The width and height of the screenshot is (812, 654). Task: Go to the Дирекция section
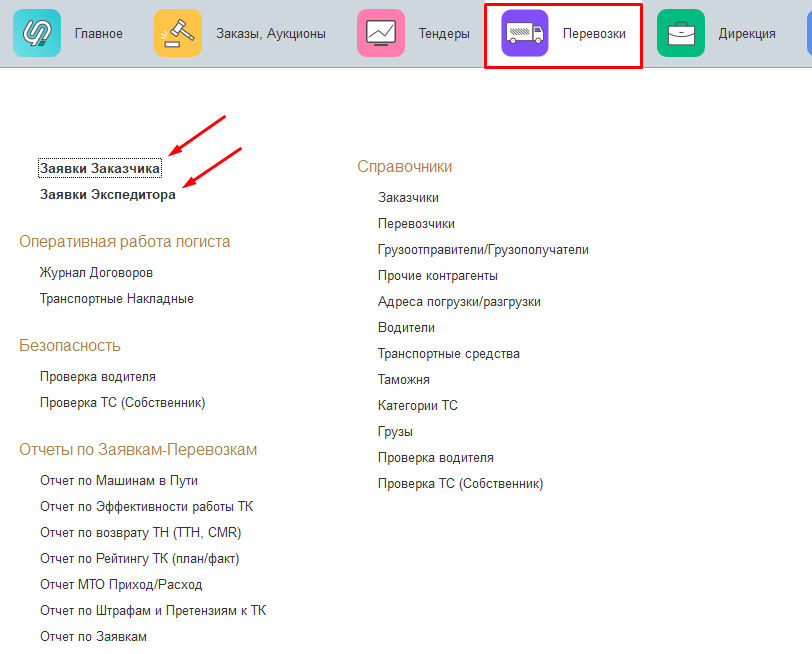point(747,34)
